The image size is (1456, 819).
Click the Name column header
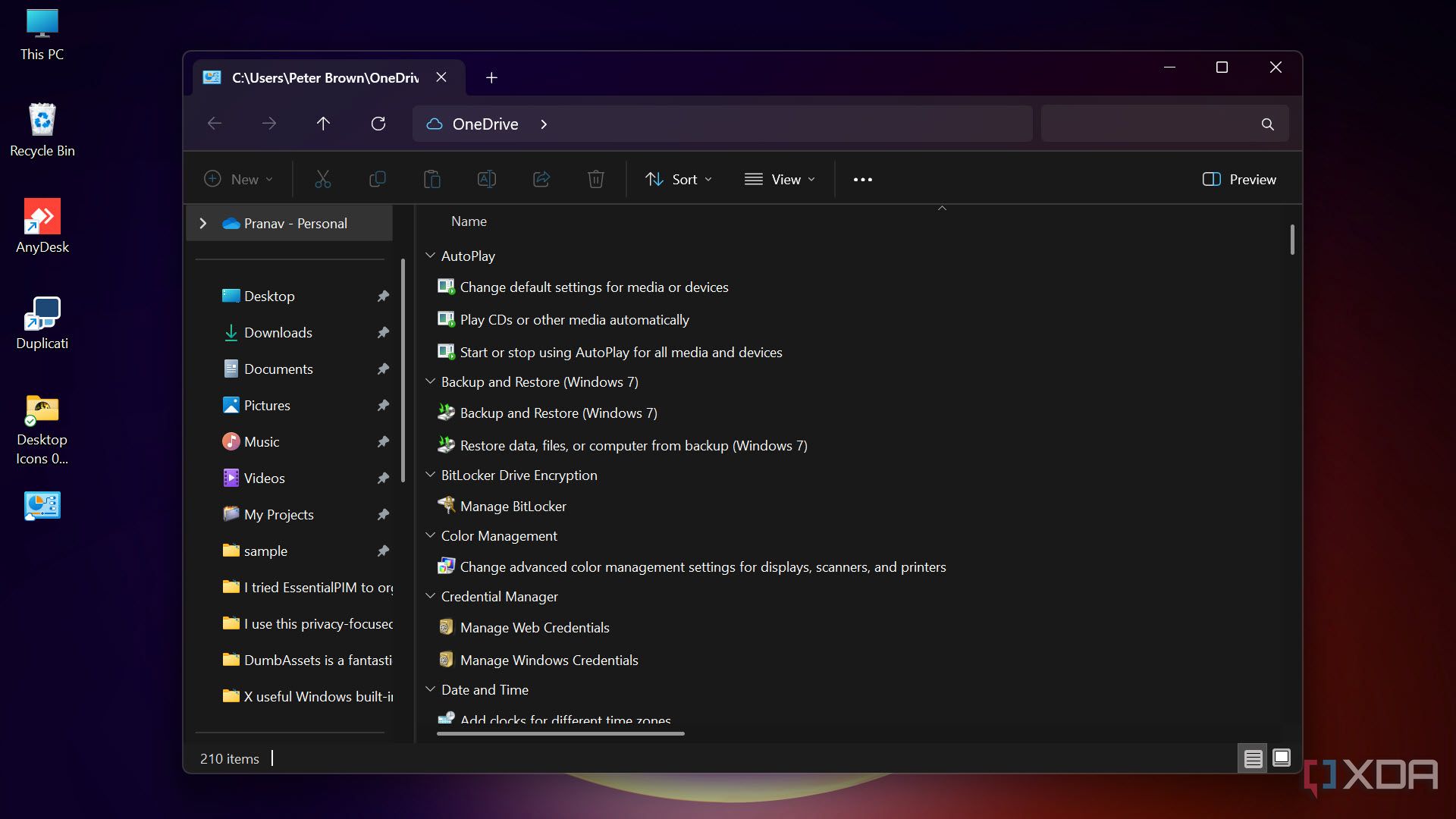pos(469,221)
